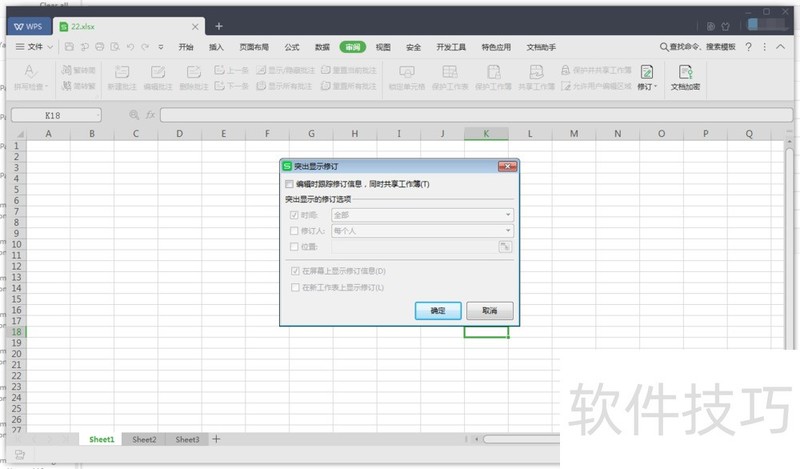The width and height of the screenshot is (800, 469).
Task: Click 重置当前批注 in the ribbon
Action: click(x=348, y=70)
